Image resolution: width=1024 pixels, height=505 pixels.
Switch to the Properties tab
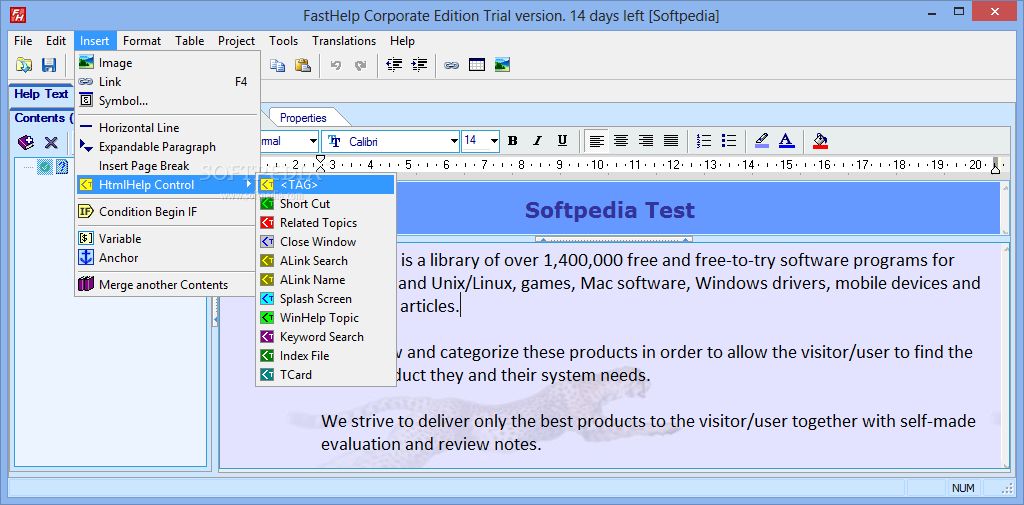pos(303,118)
